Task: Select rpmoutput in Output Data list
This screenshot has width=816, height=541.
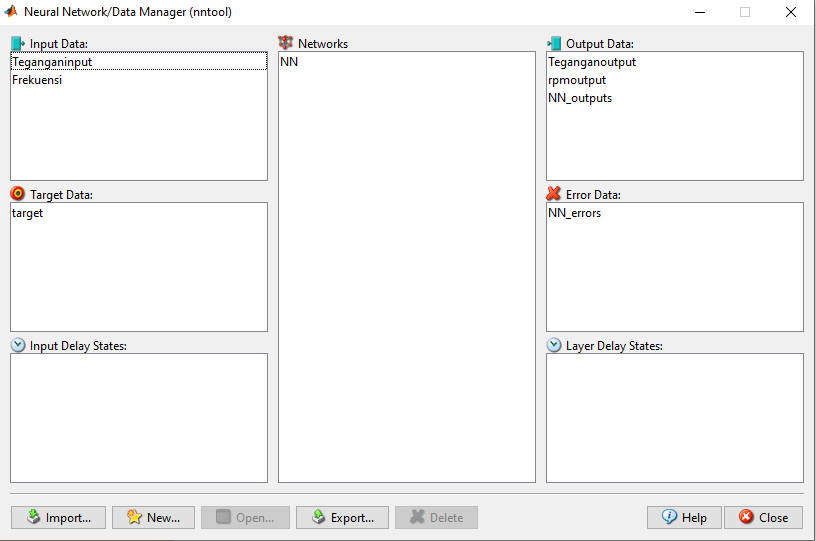Action: (x=675, y=80)
